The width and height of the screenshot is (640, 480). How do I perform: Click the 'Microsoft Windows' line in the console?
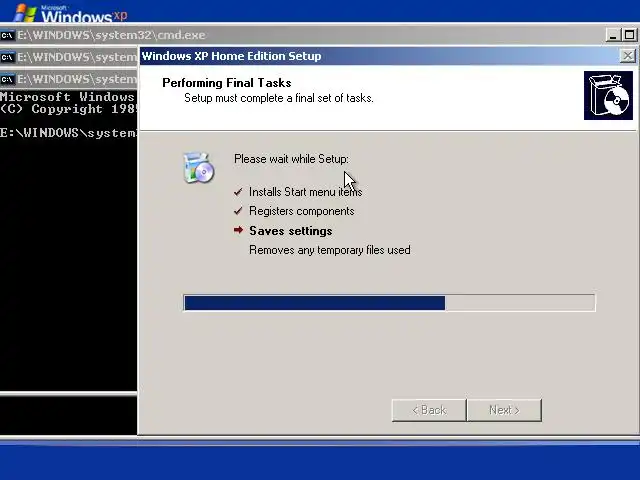coord(67,97)
